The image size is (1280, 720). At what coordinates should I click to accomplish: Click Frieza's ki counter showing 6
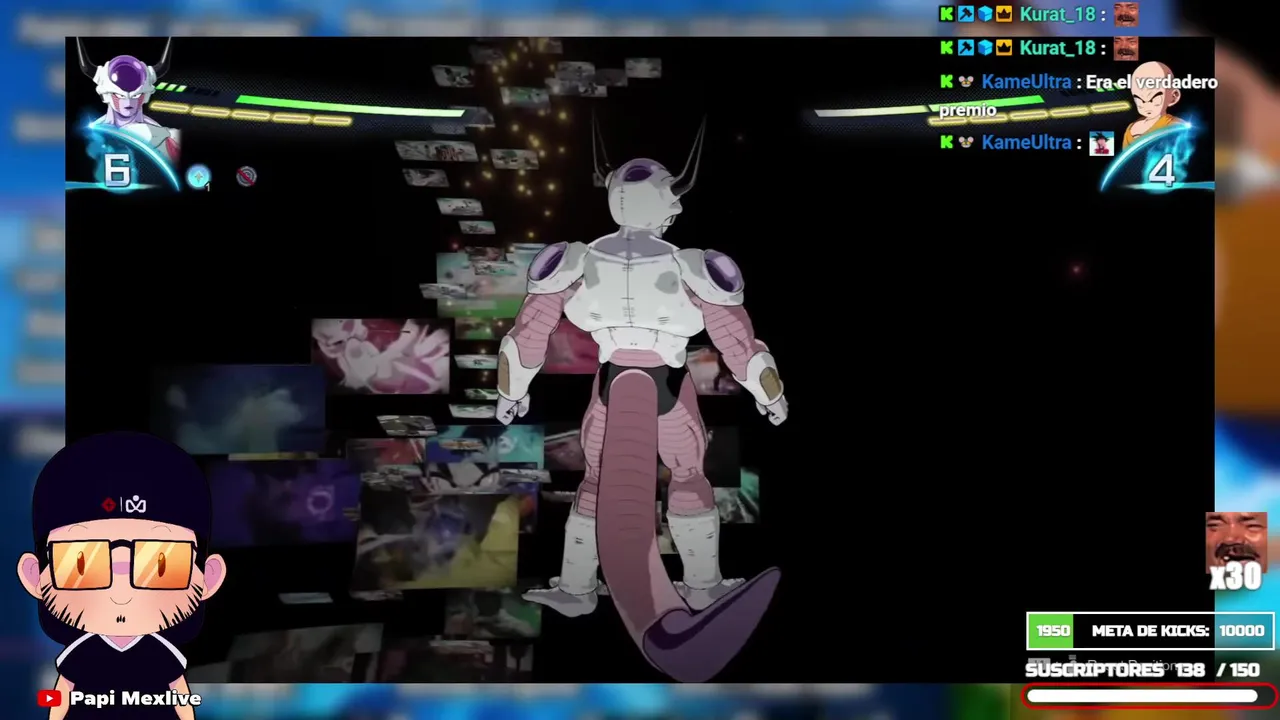tap(117, 171)
